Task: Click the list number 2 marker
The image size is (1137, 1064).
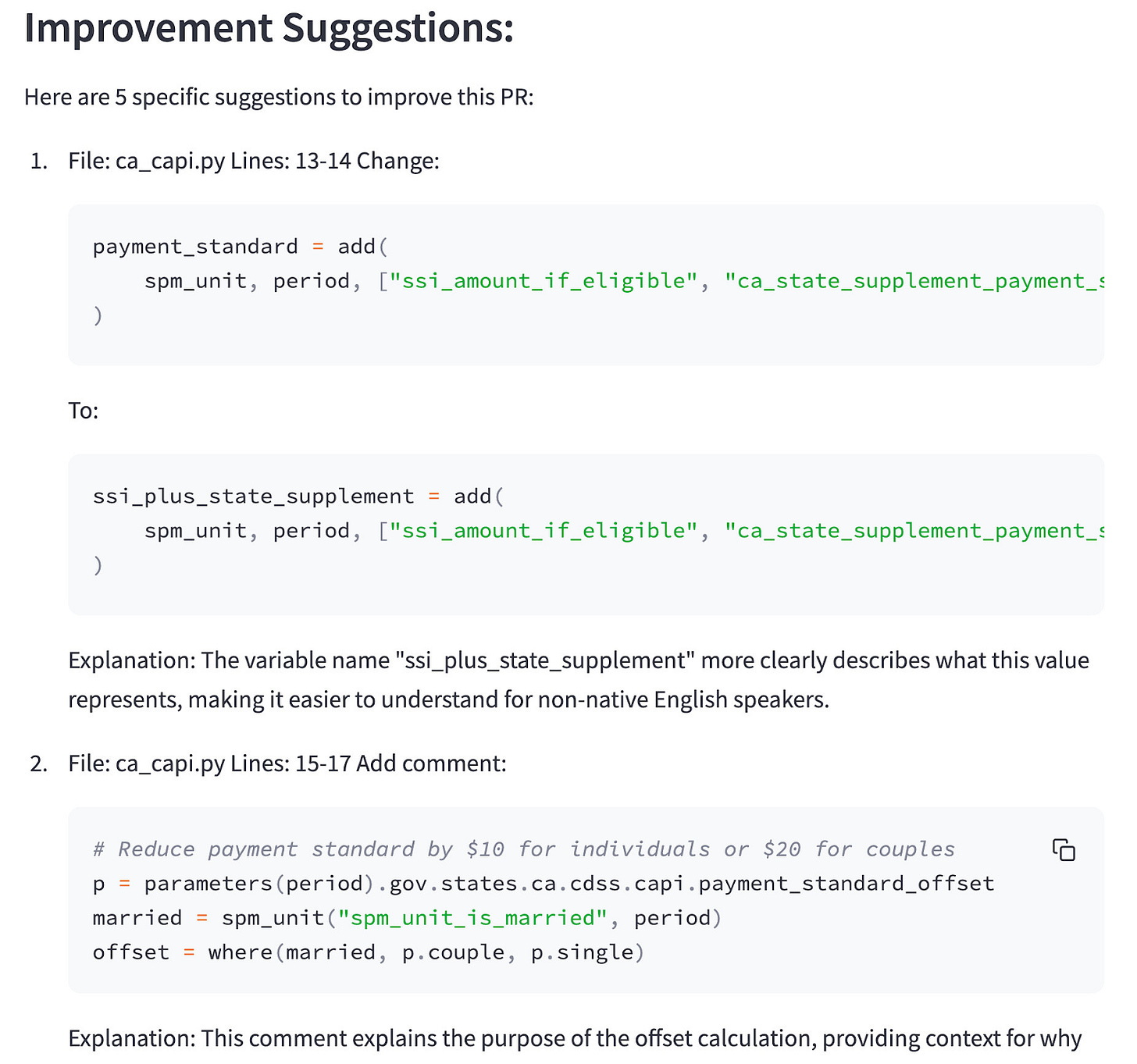Action: (x=39, y=763)
